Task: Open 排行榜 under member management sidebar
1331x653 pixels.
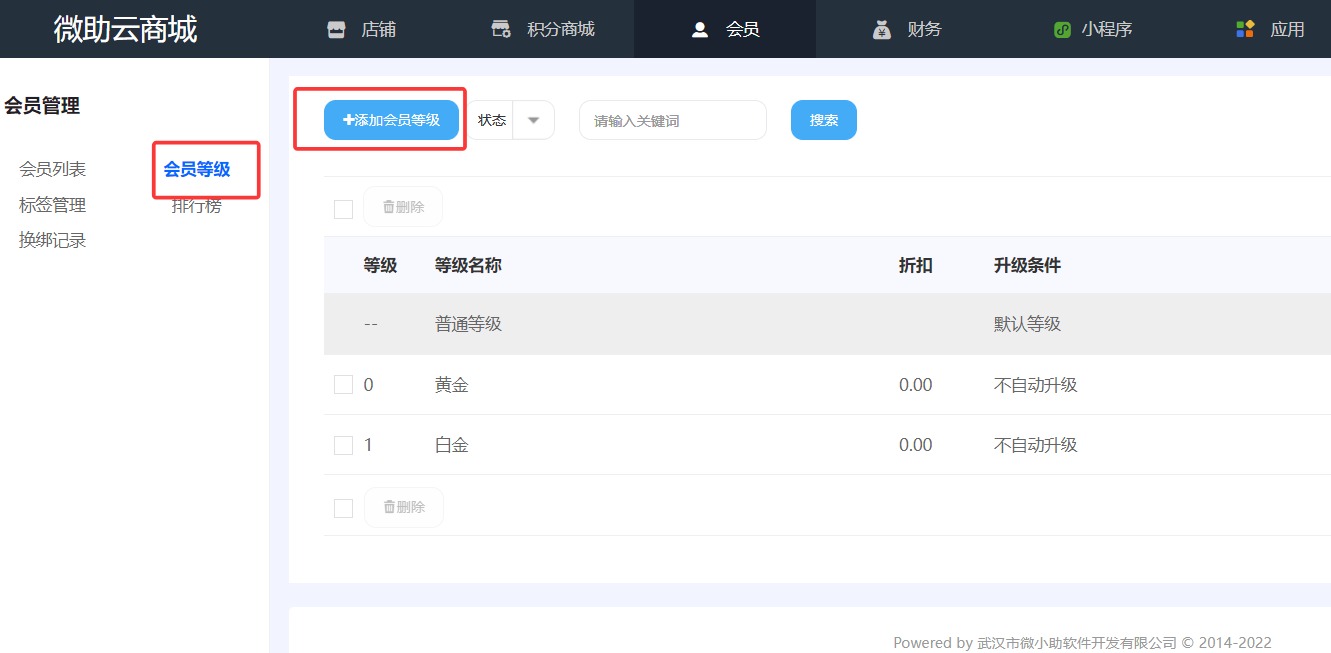Action: click(195, 206)
